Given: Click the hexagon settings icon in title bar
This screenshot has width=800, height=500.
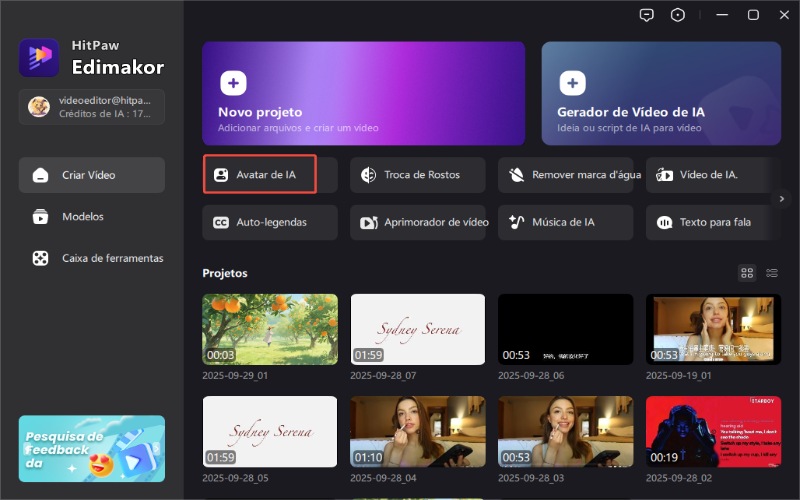Looking at the screenshot, I should coord(679,15).
